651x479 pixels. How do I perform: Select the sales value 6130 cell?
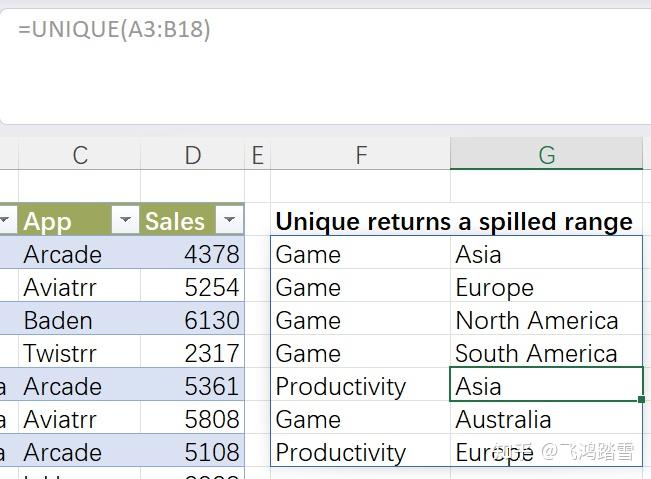pos(212,321)
